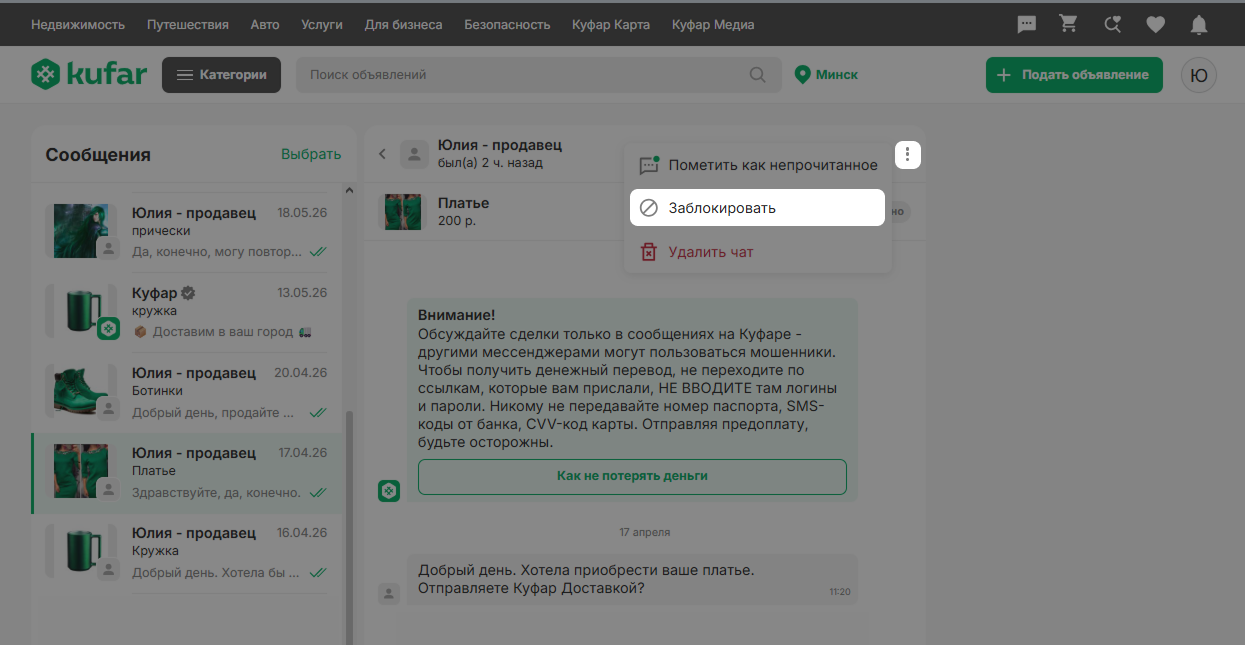Click the Внимание! warning message text
Viewport: 1245px width, 645px height.
point(627,378)
